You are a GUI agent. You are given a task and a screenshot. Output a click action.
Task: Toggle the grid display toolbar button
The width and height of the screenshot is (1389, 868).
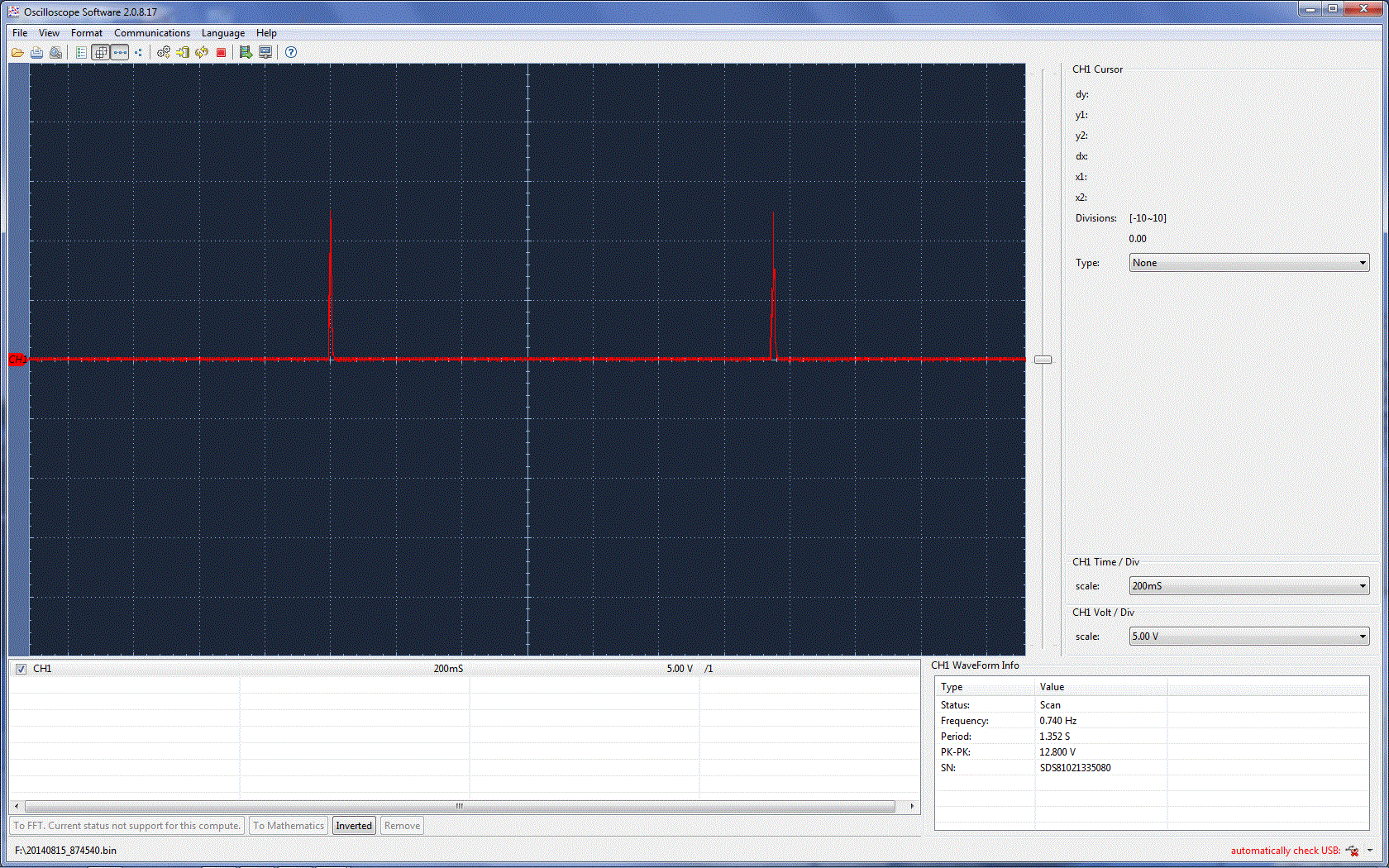tap(101, 52)
